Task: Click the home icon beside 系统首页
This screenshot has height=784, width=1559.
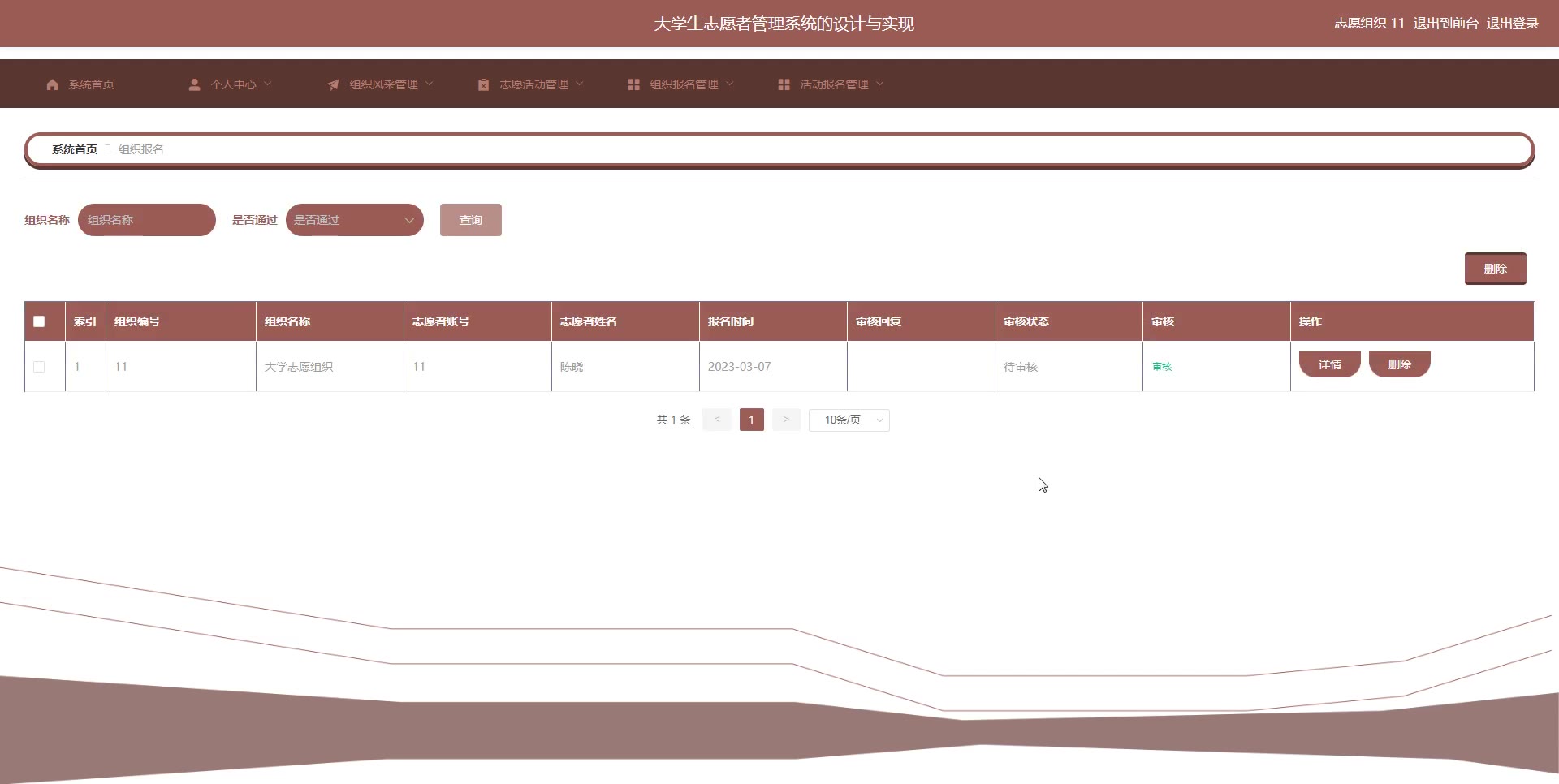Action: pos(53,84)
